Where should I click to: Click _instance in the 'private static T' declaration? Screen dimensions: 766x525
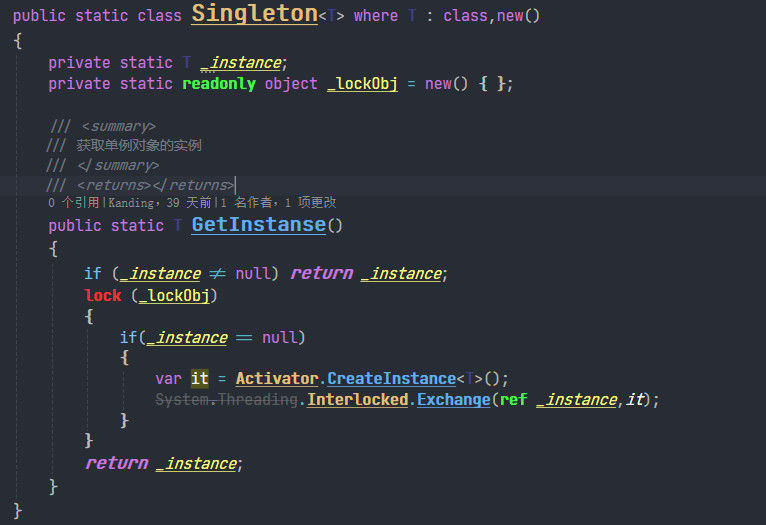[x=243, y=63]
